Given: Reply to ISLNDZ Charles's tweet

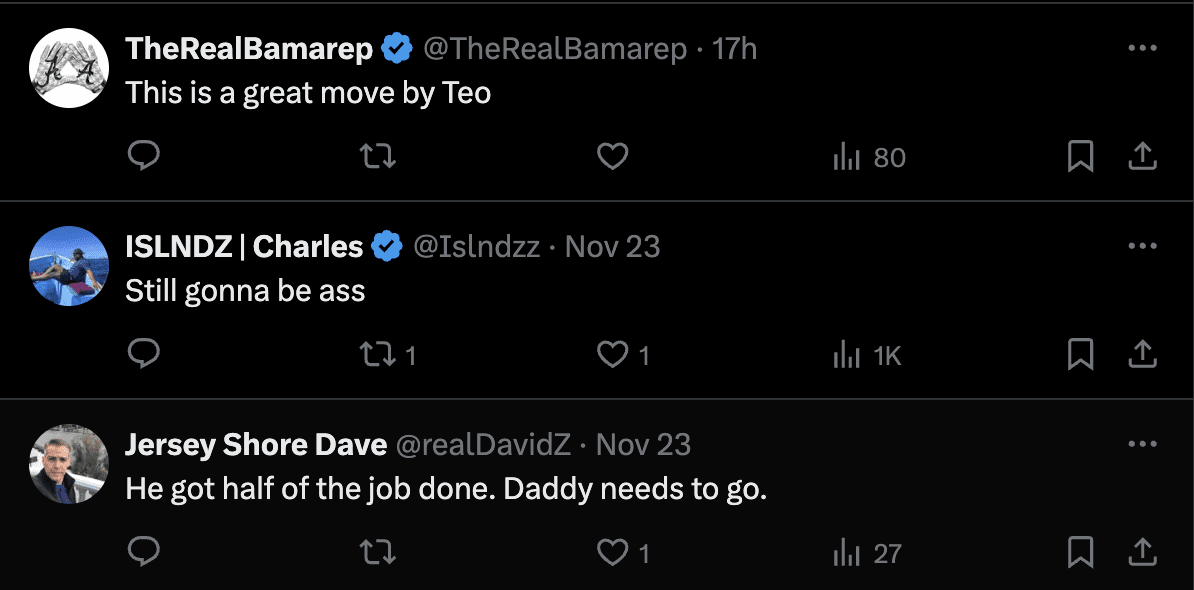Looking at the screenshot, I should (143, 354).
